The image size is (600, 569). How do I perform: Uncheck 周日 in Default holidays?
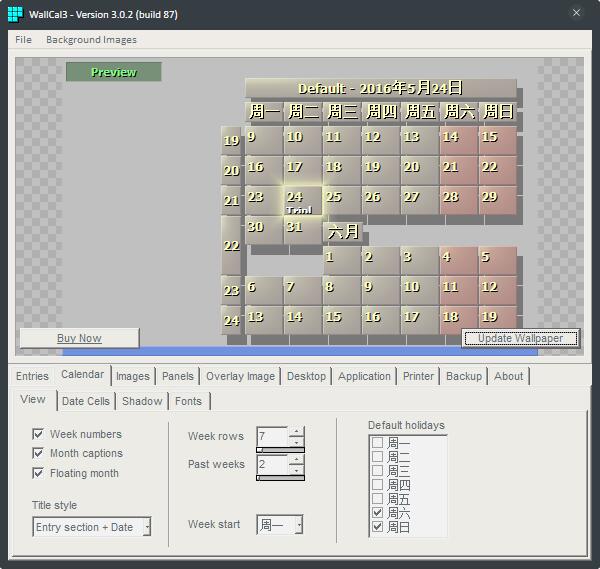pyautogui.click(x=377, y=527)
